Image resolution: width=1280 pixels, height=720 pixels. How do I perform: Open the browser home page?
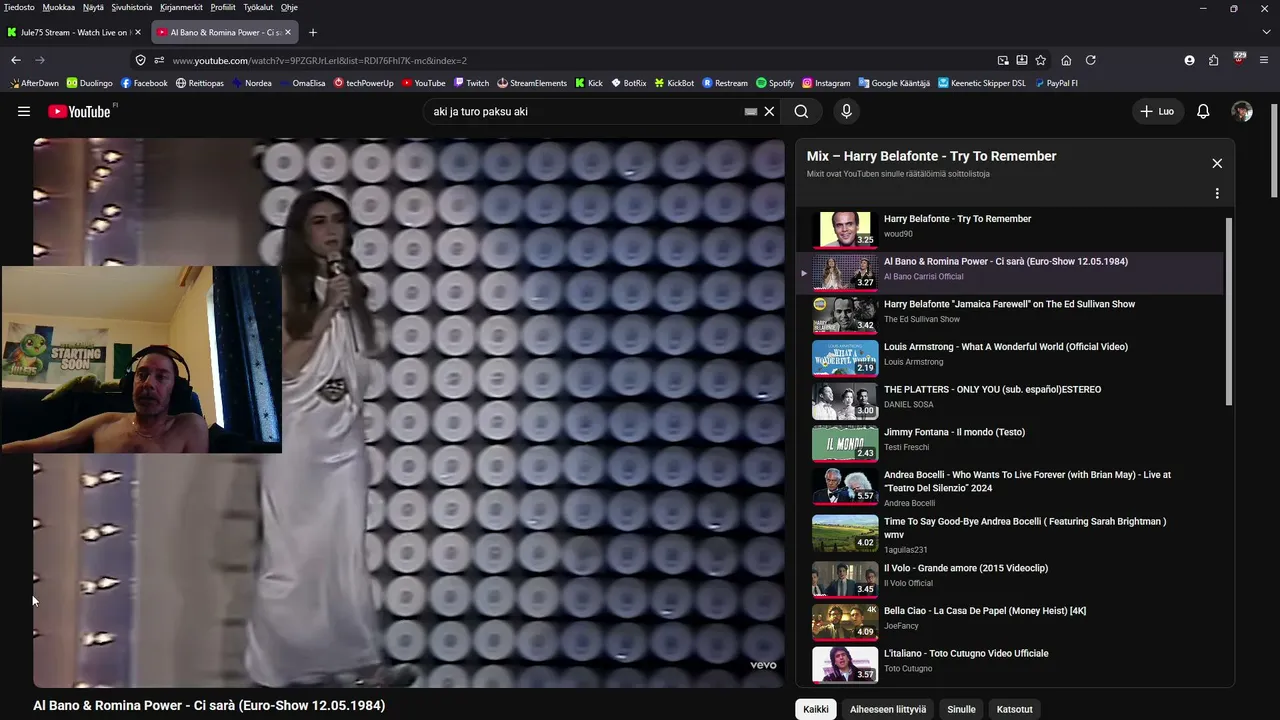(x=1066, y=60)
